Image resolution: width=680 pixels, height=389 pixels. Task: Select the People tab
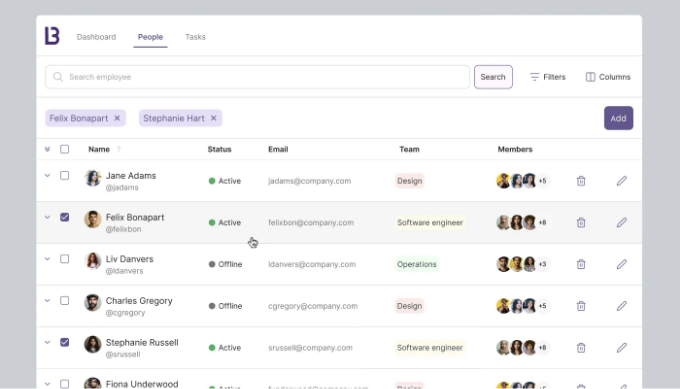click(150, 37)
